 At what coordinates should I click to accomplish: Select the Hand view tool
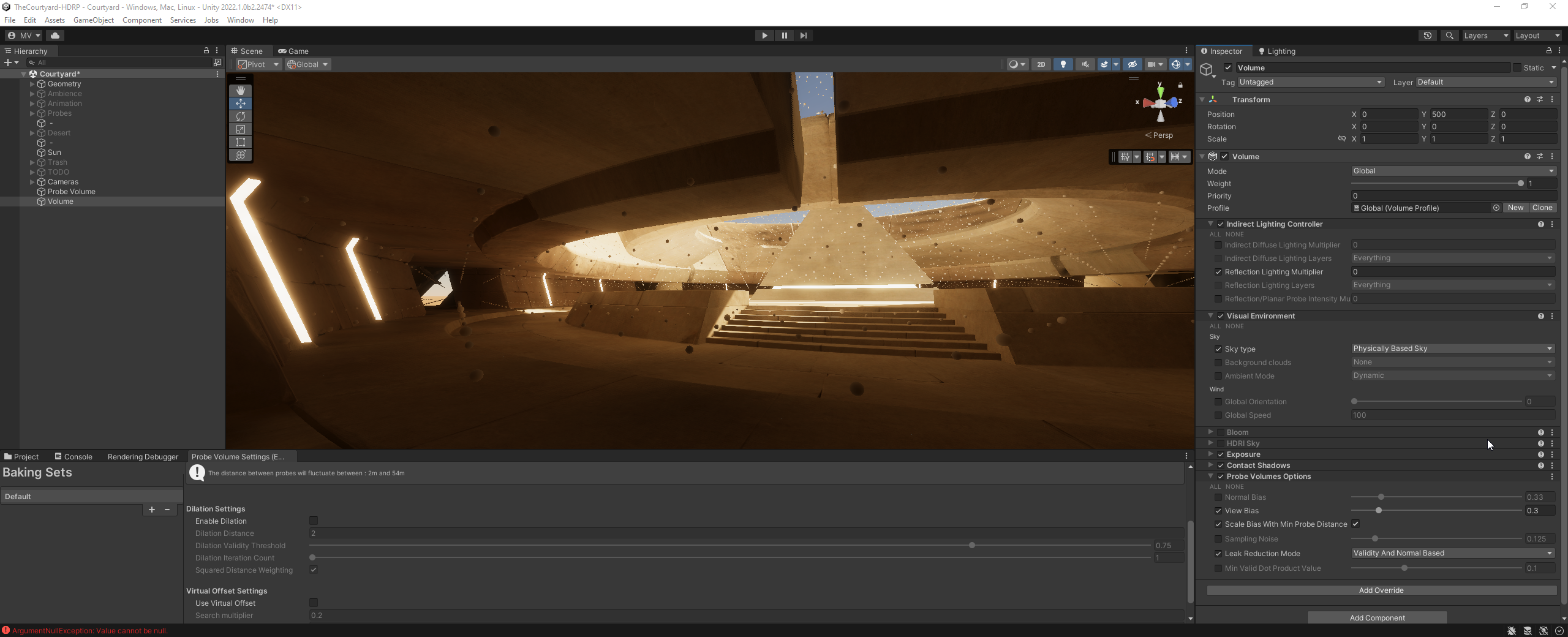pos(240,91)
